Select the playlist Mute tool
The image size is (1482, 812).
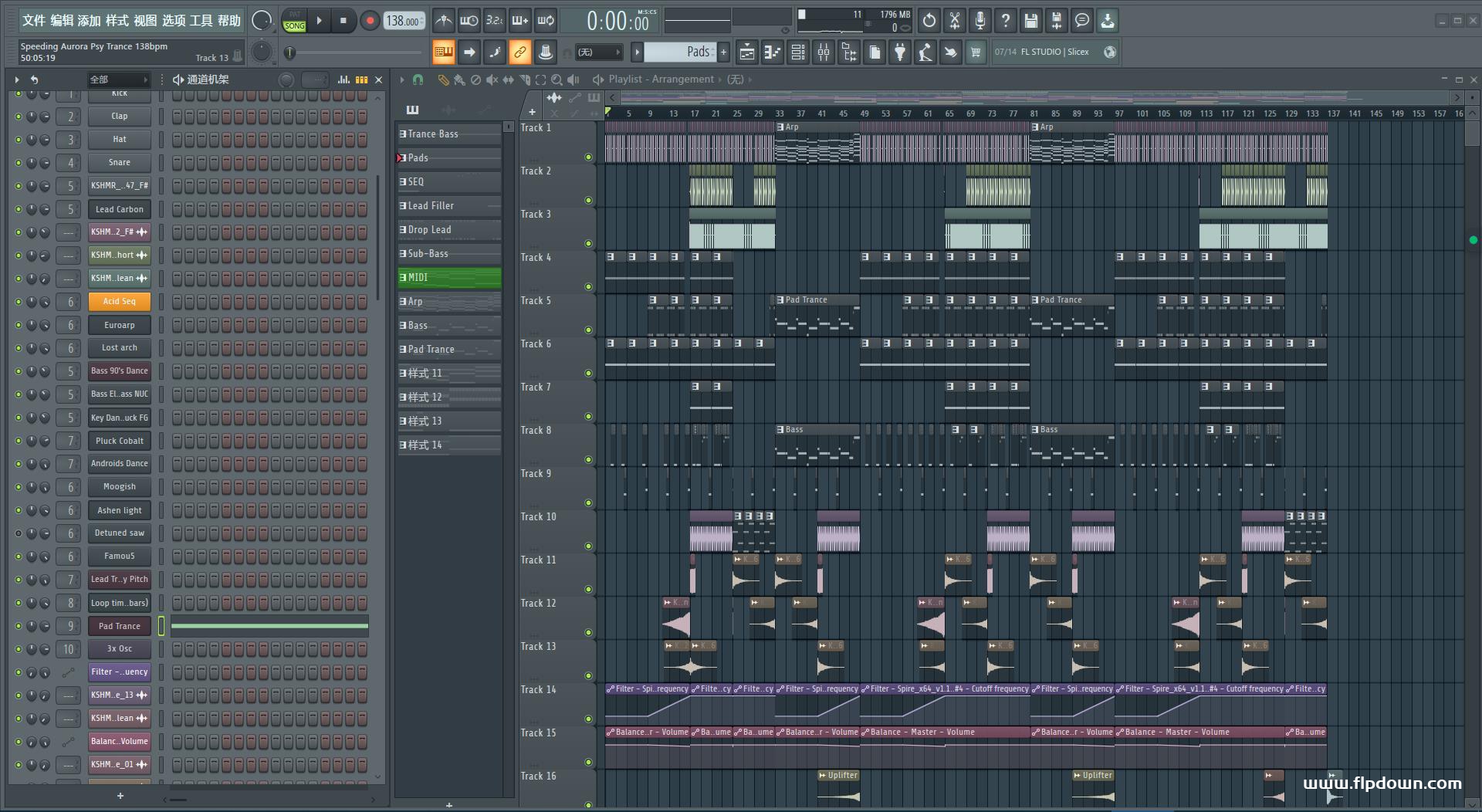[492, 80]
